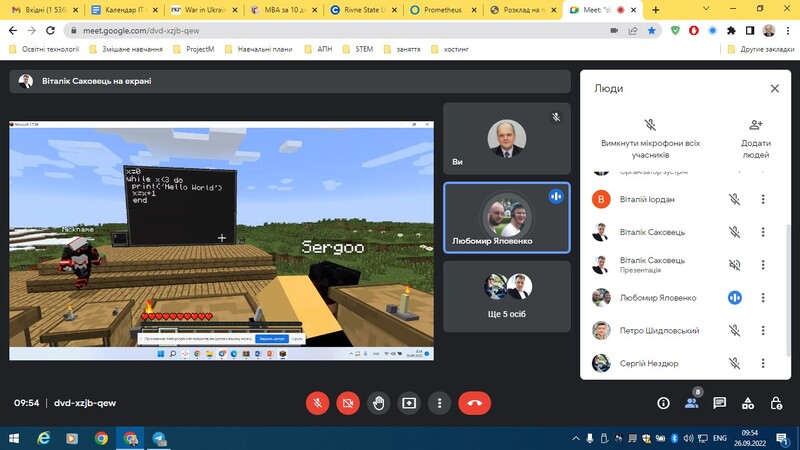
Task: Mute Петро Шидловський microphone icon
Action: pos(734,331)
